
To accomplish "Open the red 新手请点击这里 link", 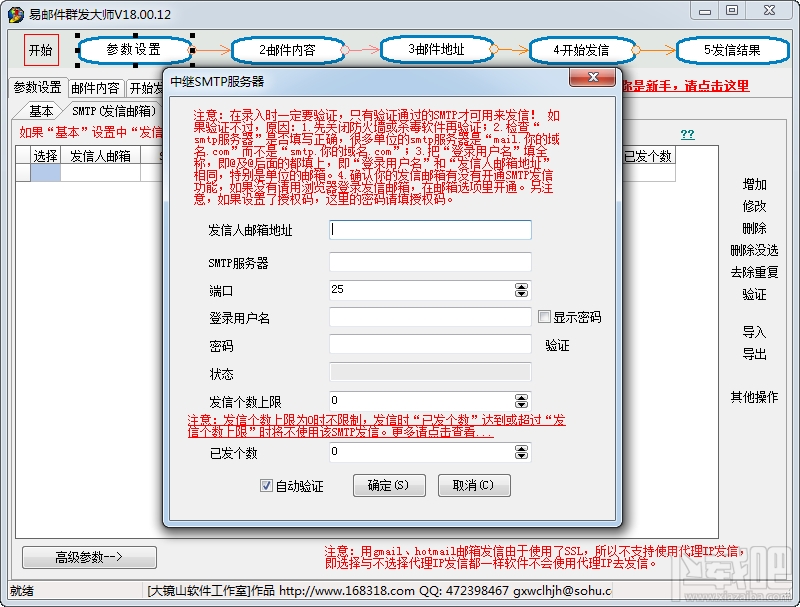I will click(x=686, y=86).
